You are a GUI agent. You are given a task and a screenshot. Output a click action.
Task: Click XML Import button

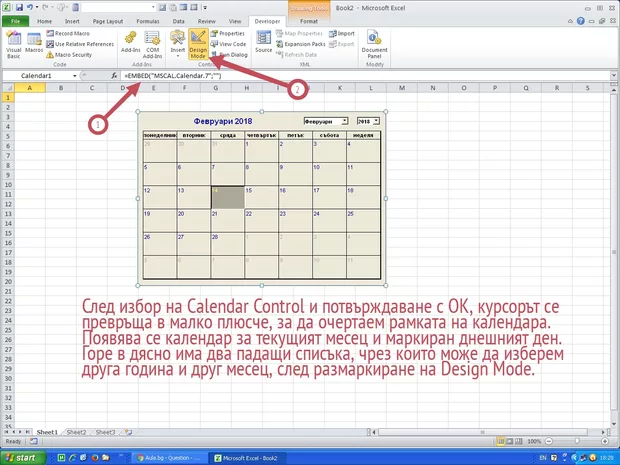click(x=342, y=34)
